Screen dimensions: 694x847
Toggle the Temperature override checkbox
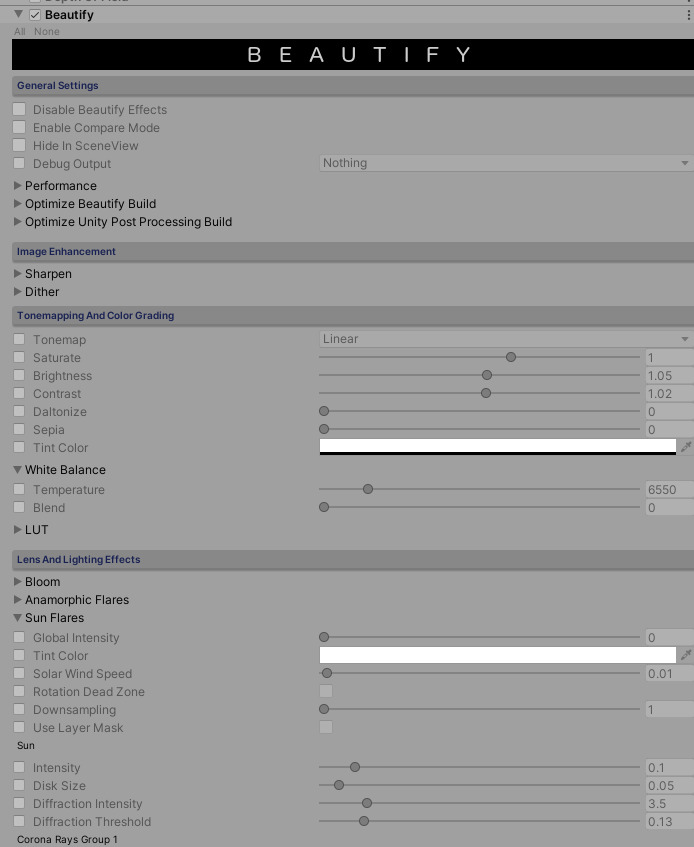pyautogui.click(x=19, y=489)
